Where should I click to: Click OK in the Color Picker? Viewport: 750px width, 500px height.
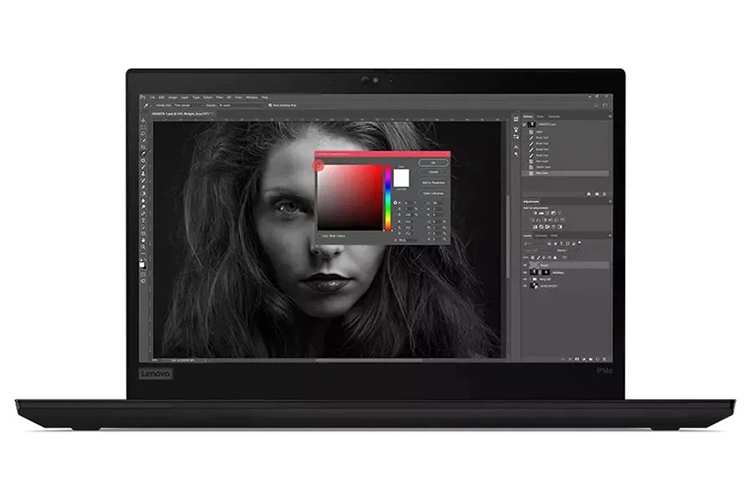pyautogui.click(x=433, y=163)
